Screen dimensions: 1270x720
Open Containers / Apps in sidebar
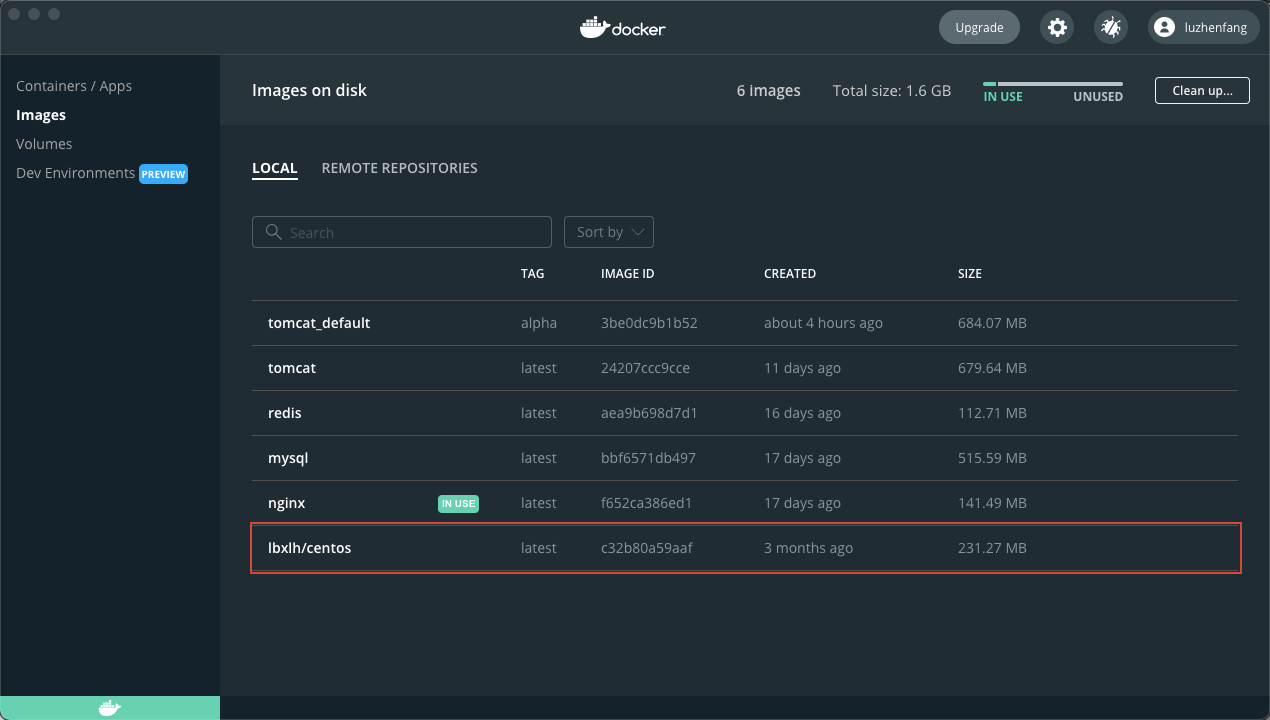click(x=74, y=86)
